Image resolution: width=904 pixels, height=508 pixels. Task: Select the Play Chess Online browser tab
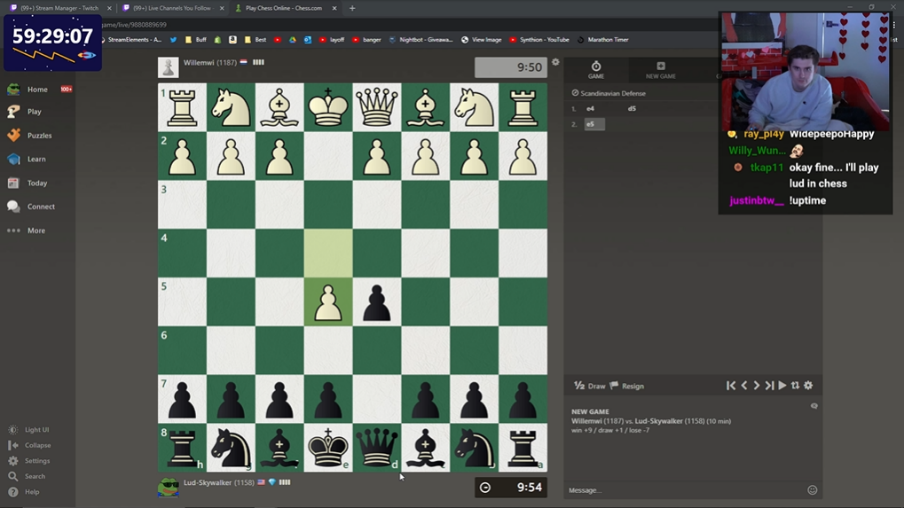click(282, 8)
